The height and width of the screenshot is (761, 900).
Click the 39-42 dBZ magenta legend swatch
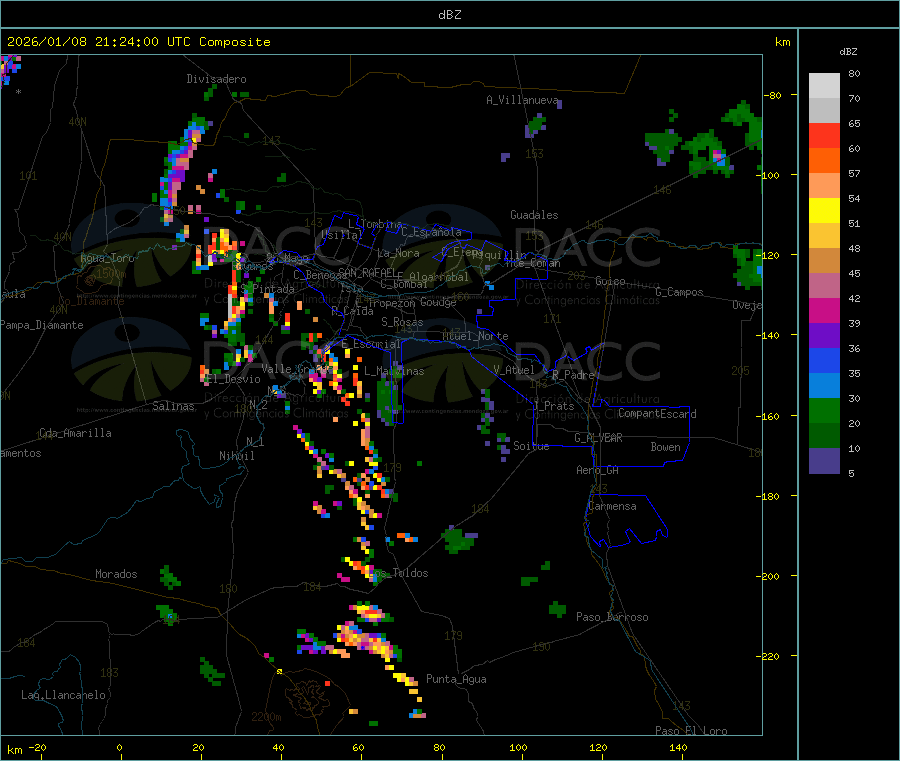pos(824,310)
